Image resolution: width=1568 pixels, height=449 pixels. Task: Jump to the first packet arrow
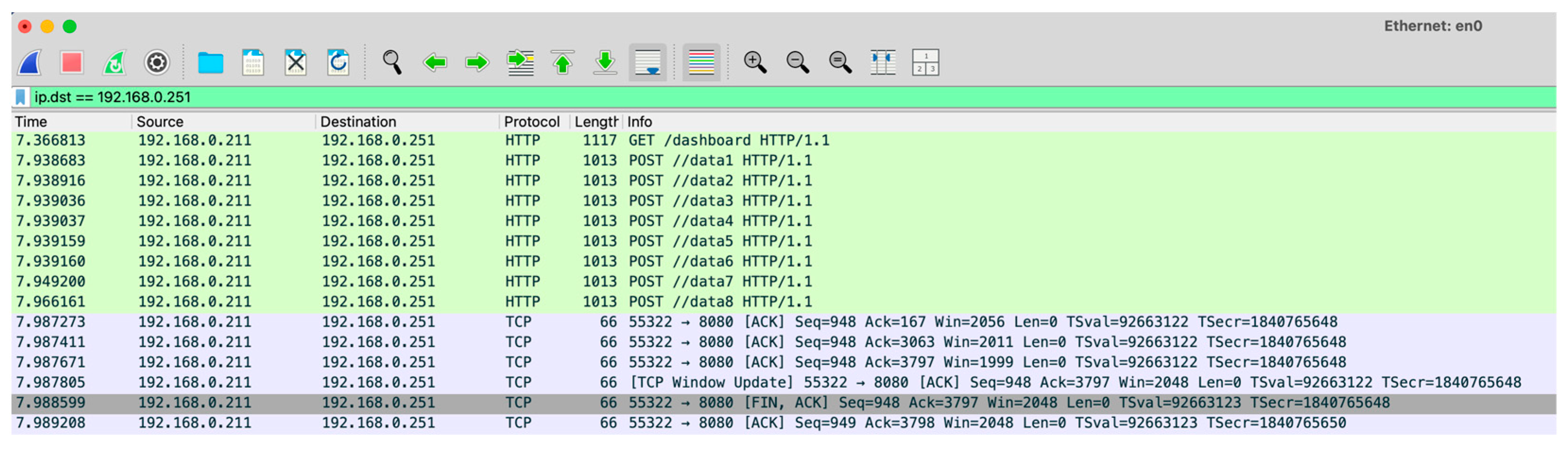[563, 63]
